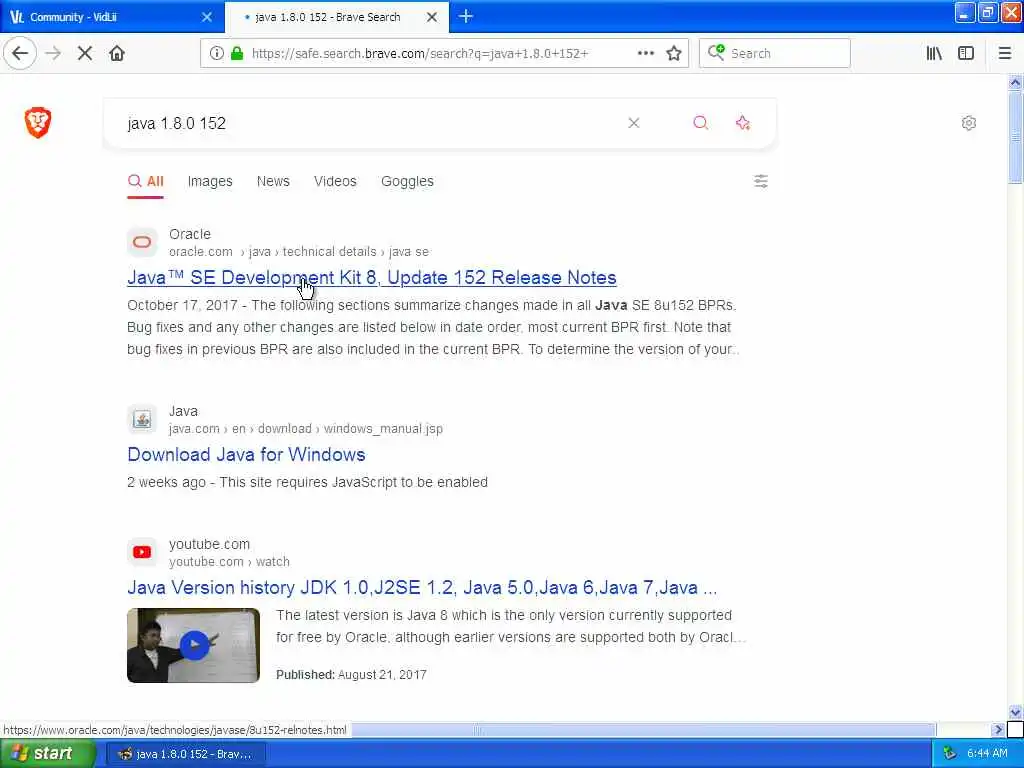The height and width of the screenshot is (768, 1024).
Task: Click the taskbar clock 6:44 AM
Action: 987,754
